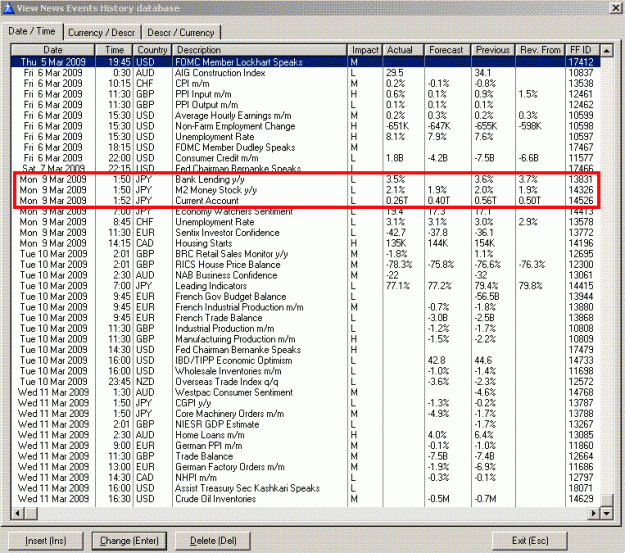
Task: Select the Home Loans m/m row
Action: pos(306,435)
